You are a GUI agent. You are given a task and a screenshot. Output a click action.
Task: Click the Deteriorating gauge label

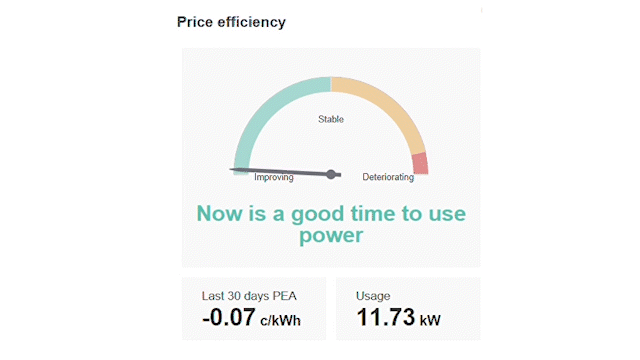tap(388, 177)
